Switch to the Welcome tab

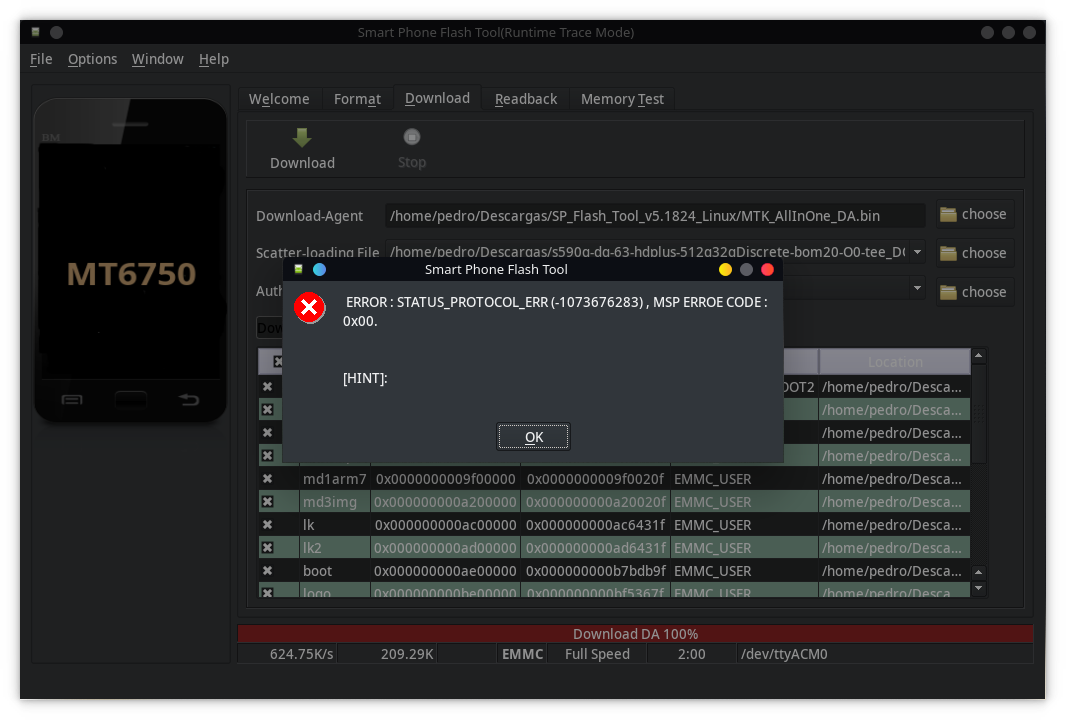point(279,99)
